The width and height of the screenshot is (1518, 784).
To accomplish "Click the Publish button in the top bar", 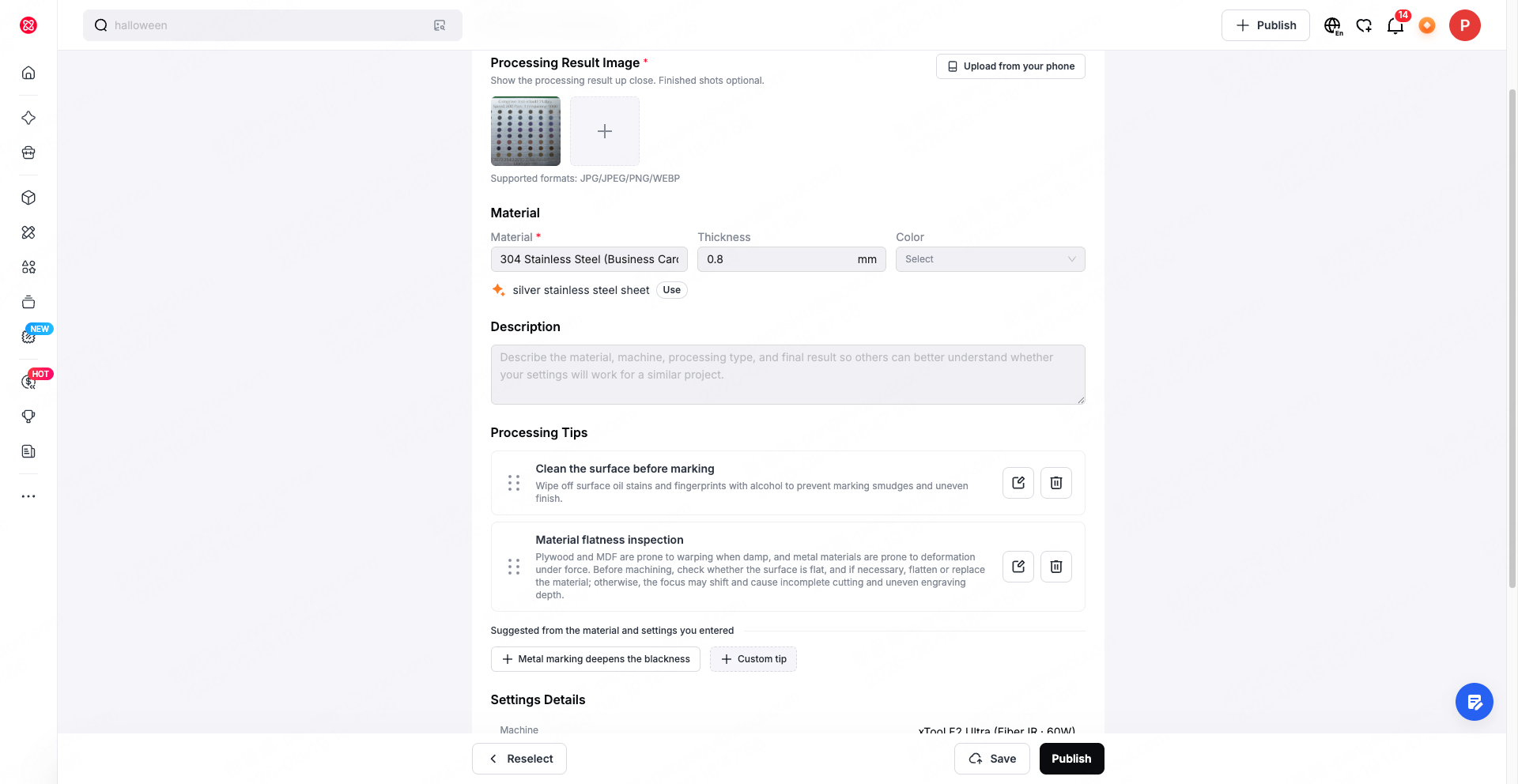I will pyautogui.click(x=1265, y=25).
